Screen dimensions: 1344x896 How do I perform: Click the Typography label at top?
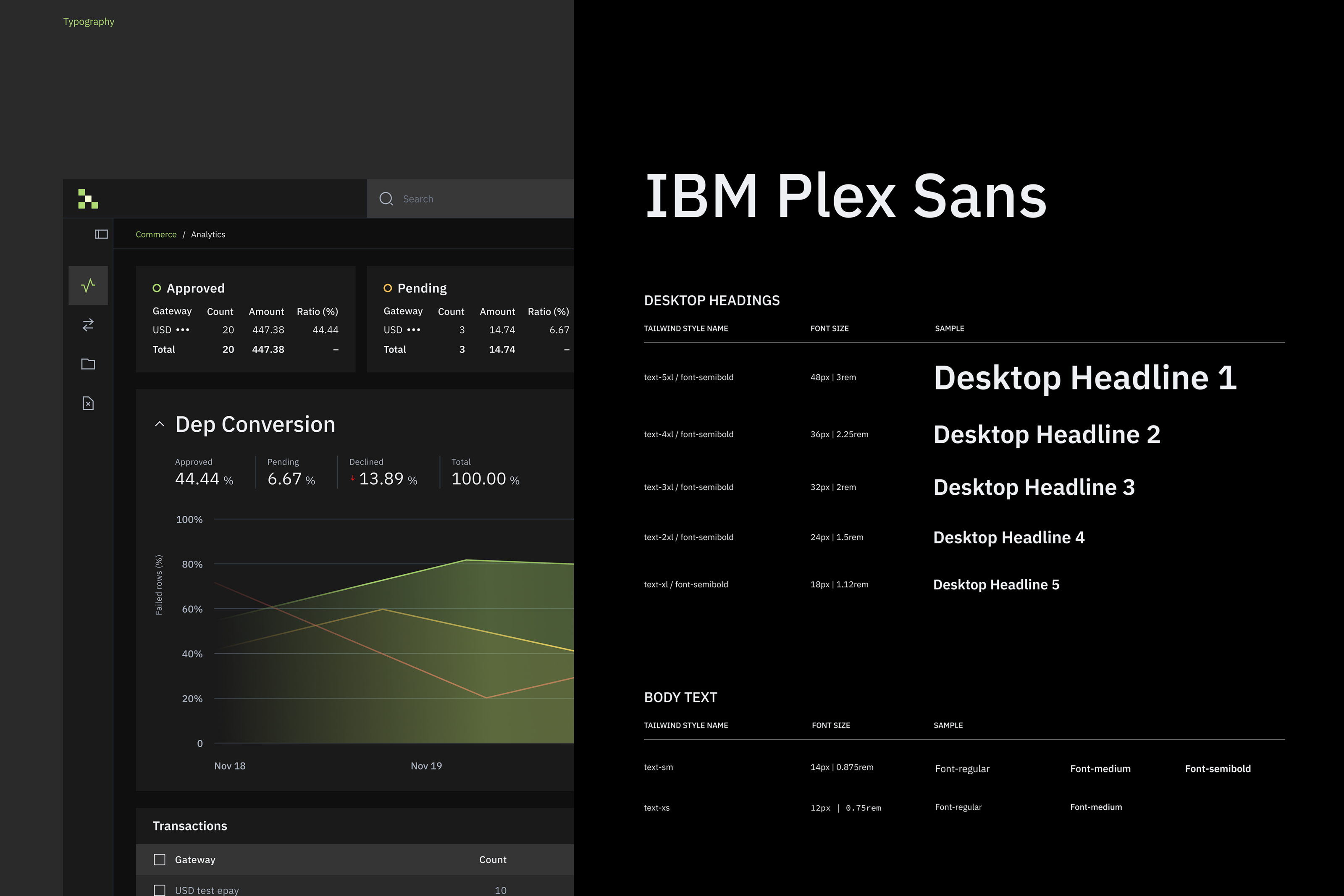tap(89, 22)
